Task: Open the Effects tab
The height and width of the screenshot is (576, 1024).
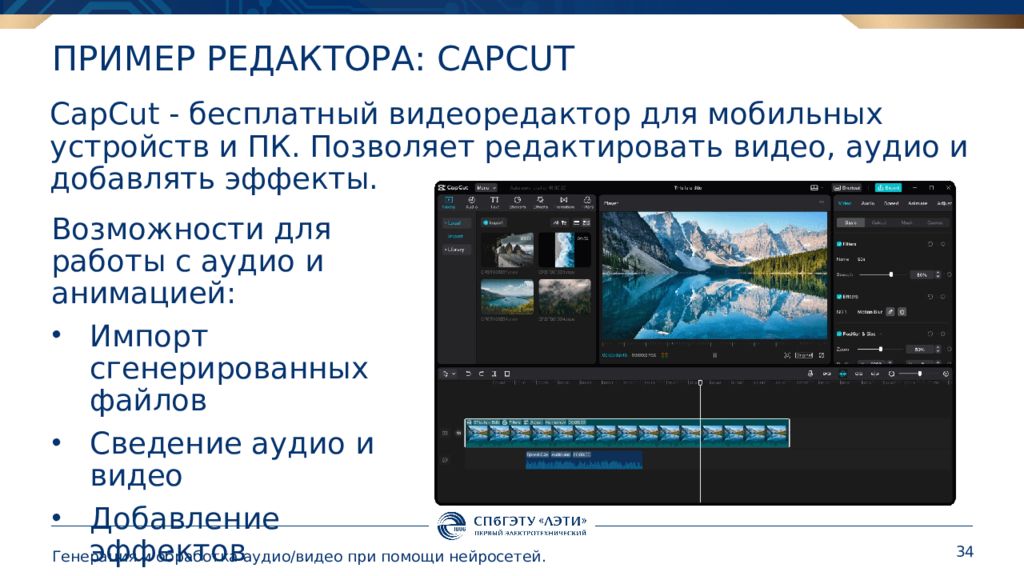Action: 541,202
